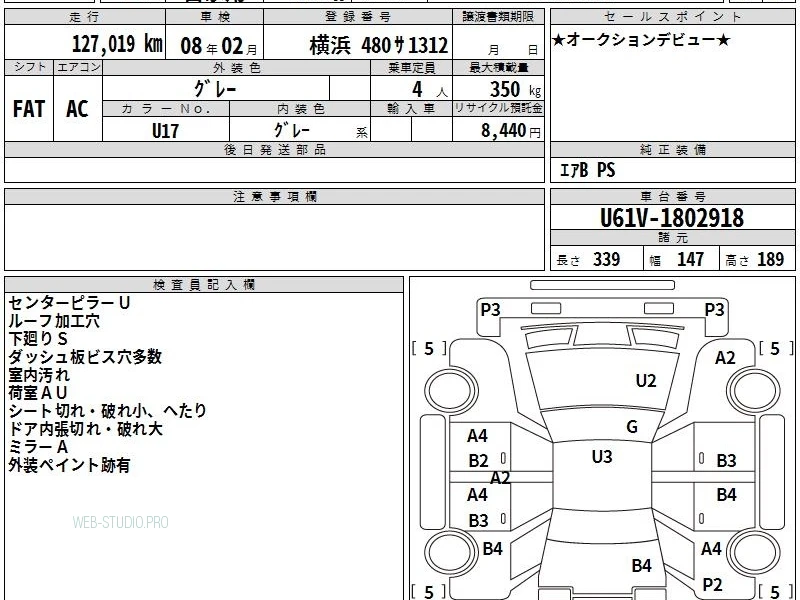Select グレー under the 外装色 header
This screenshot has width=800, height=600.
click(215, 89)
